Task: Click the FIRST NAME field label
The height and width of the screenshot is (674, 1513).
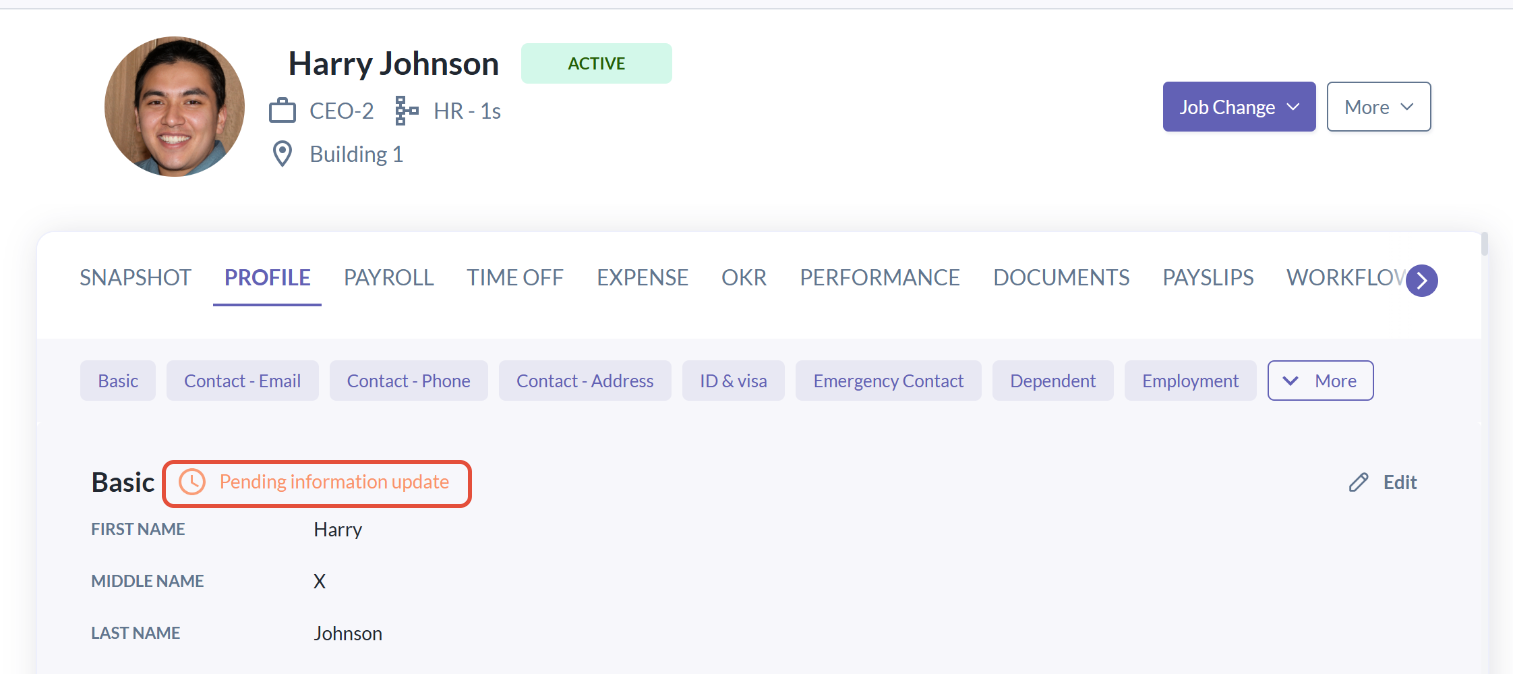Action: coord(138,529)
